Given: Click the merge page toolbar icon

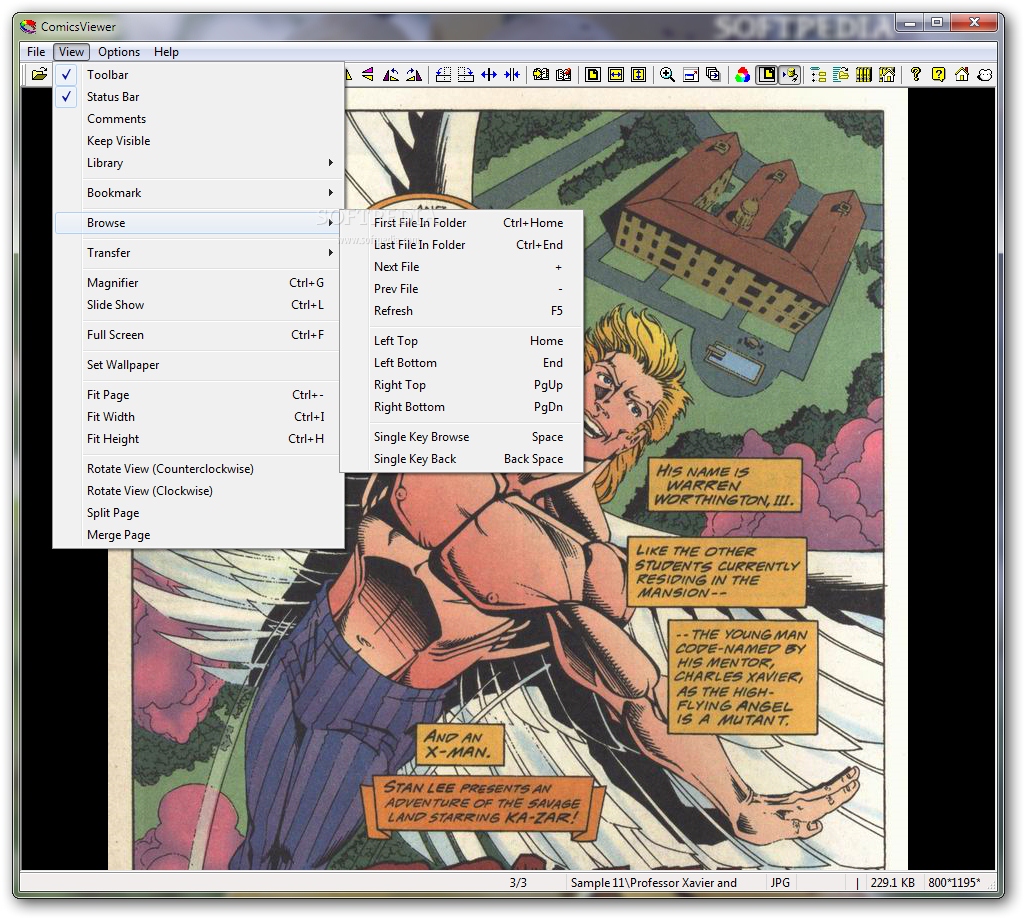Looking at the screenshot, I should coord(465,75).
